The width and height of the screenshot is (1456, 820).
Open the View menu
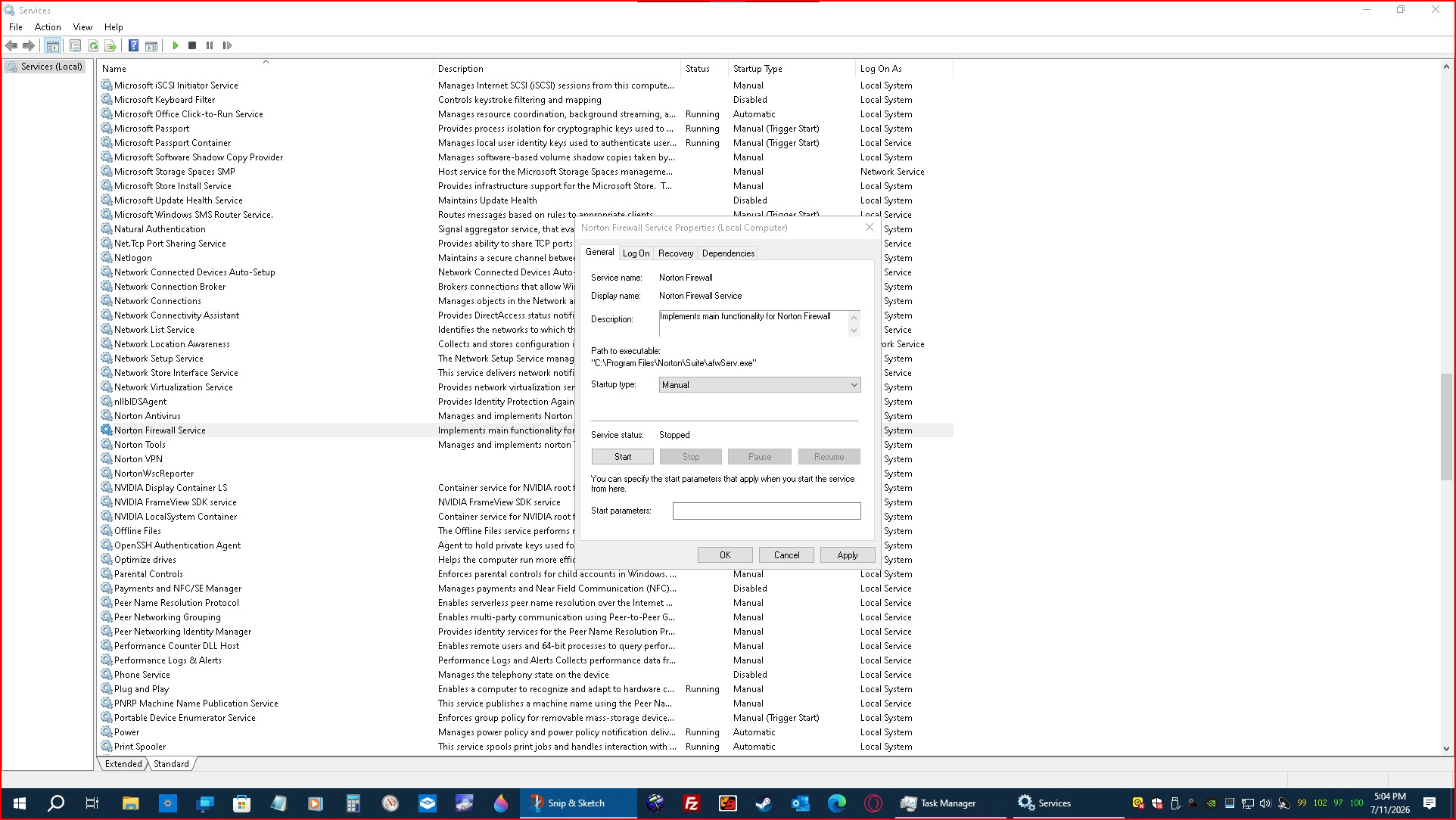(x=82, y=26)
